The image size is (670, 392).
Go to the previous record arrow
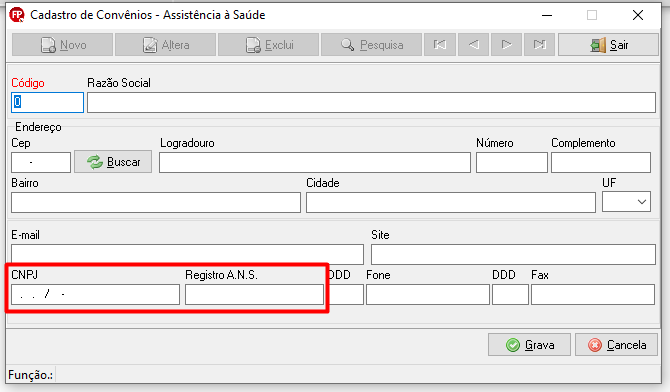coord(473,44)
